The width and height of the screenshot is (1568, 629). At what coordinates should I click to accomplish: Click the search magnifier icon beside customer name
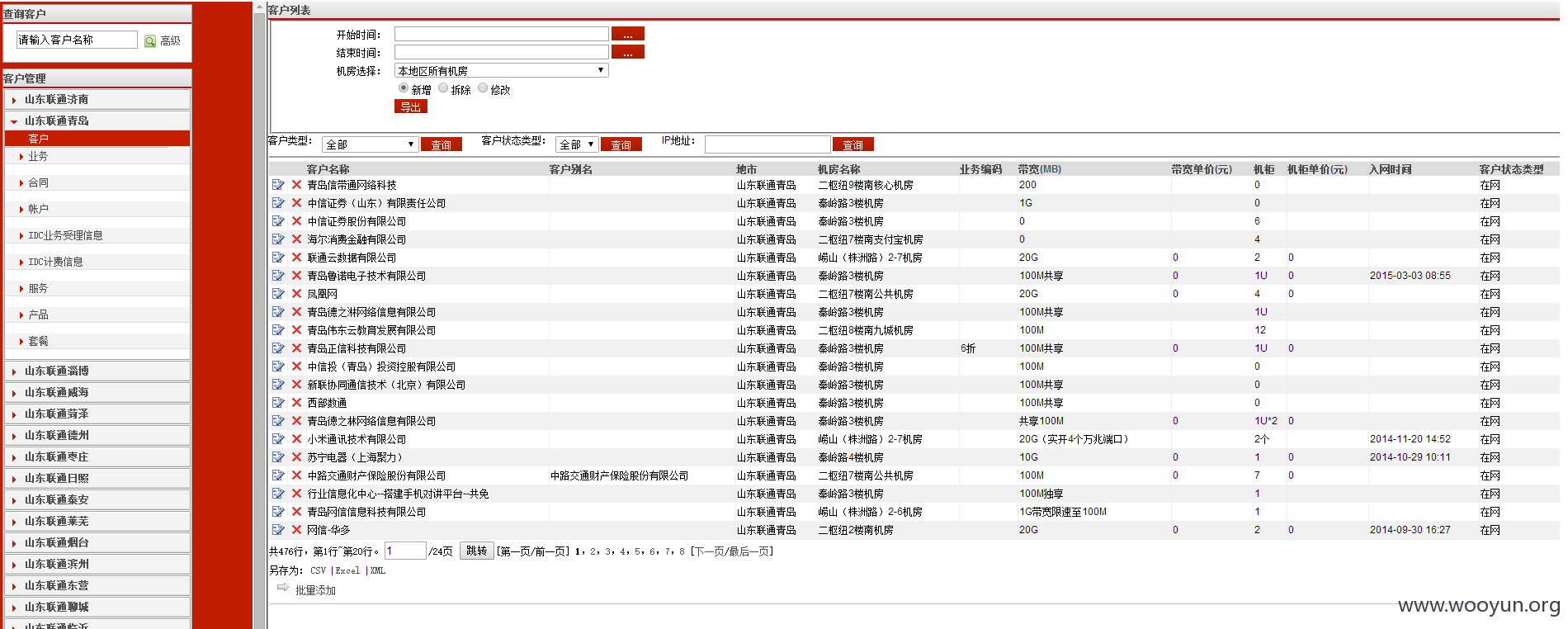coord(150,41)
